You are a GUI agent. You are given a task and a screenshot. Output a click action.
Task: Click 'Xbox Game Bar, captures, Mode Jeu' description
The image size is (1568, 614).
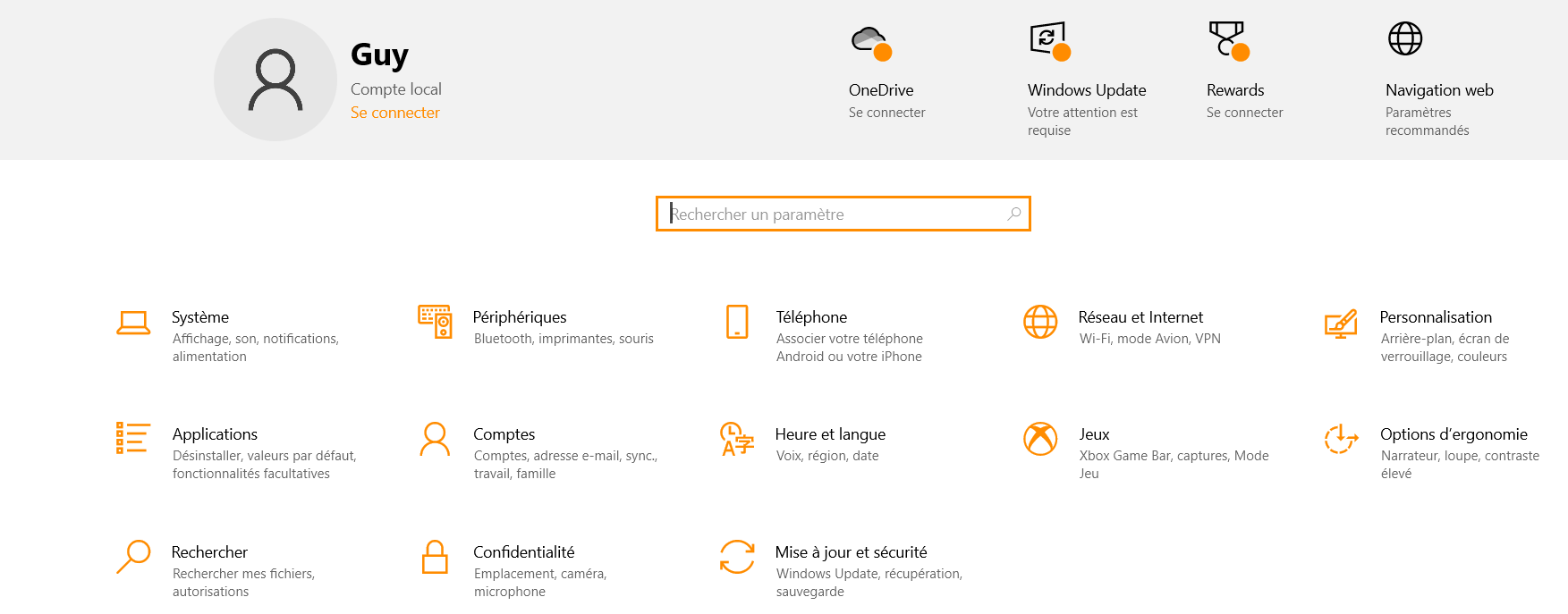[x=1174, y=465]
